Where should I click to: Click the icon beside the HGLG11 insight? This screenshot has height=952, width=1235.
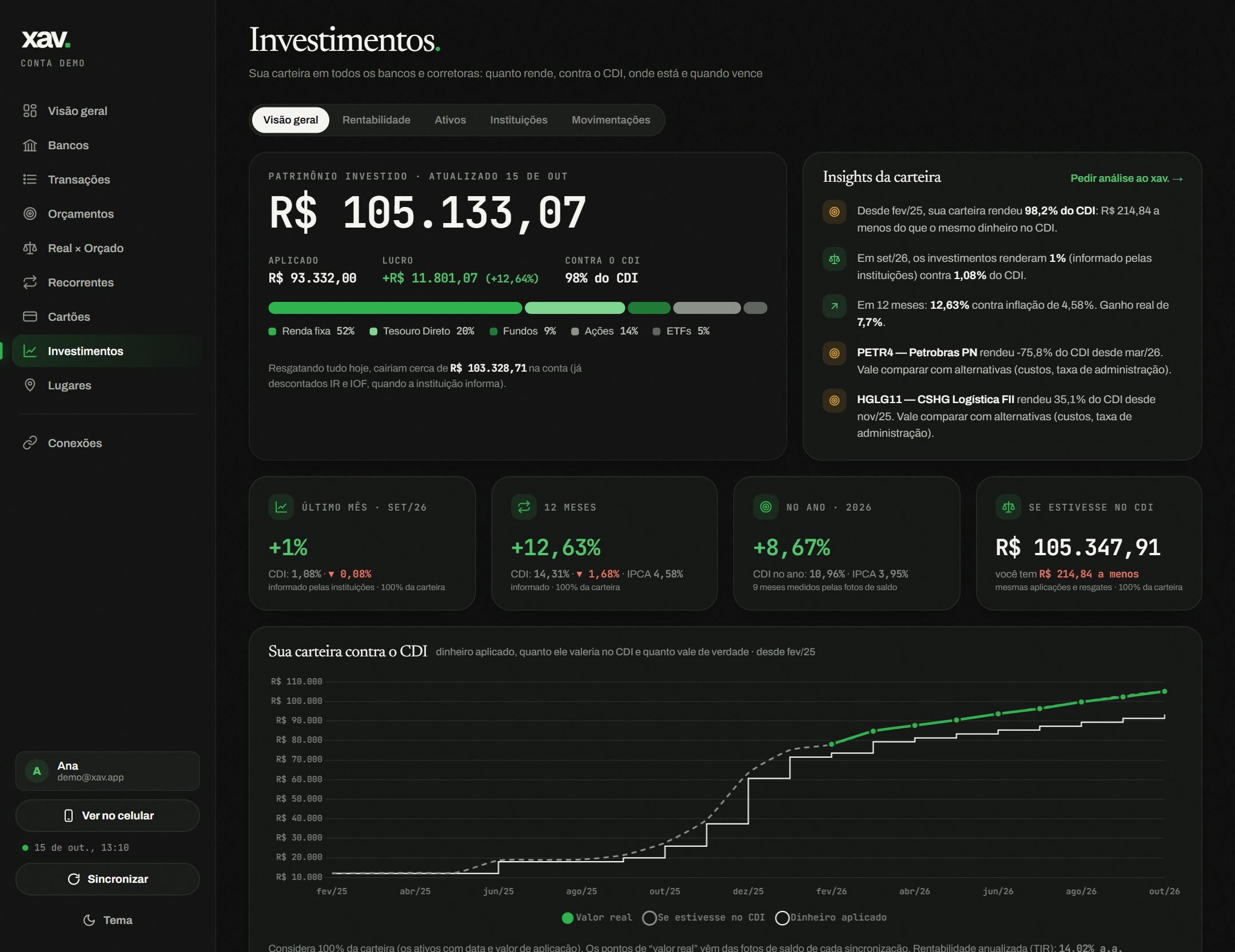[834, 400]
